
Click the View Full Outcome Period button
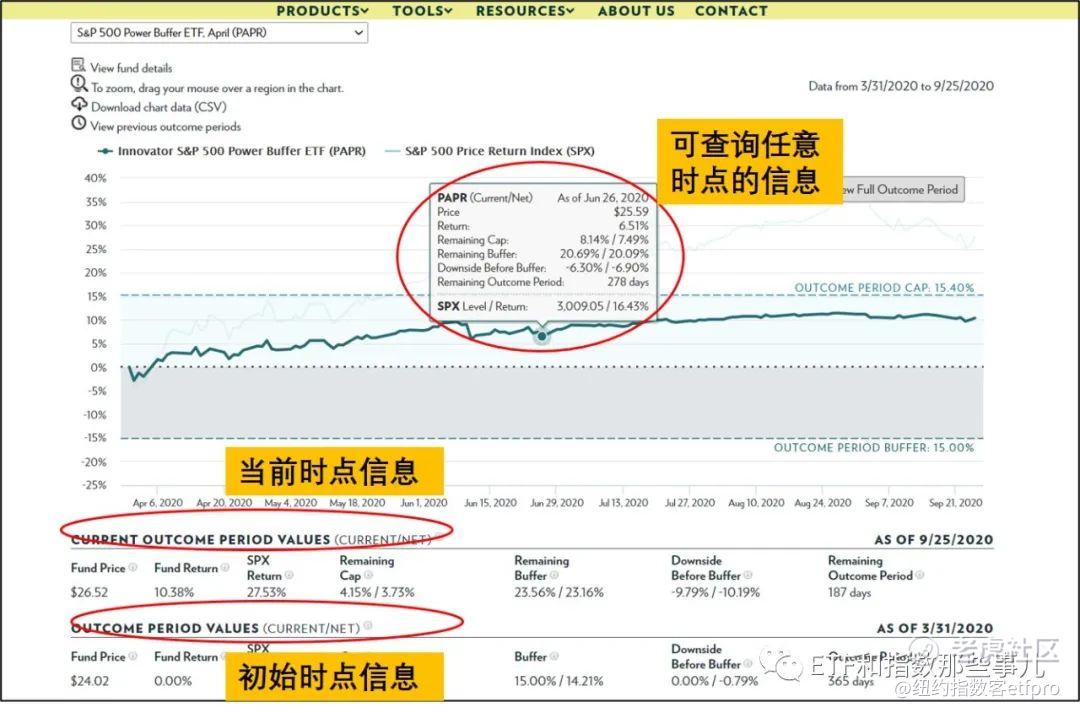pos(904,189)
